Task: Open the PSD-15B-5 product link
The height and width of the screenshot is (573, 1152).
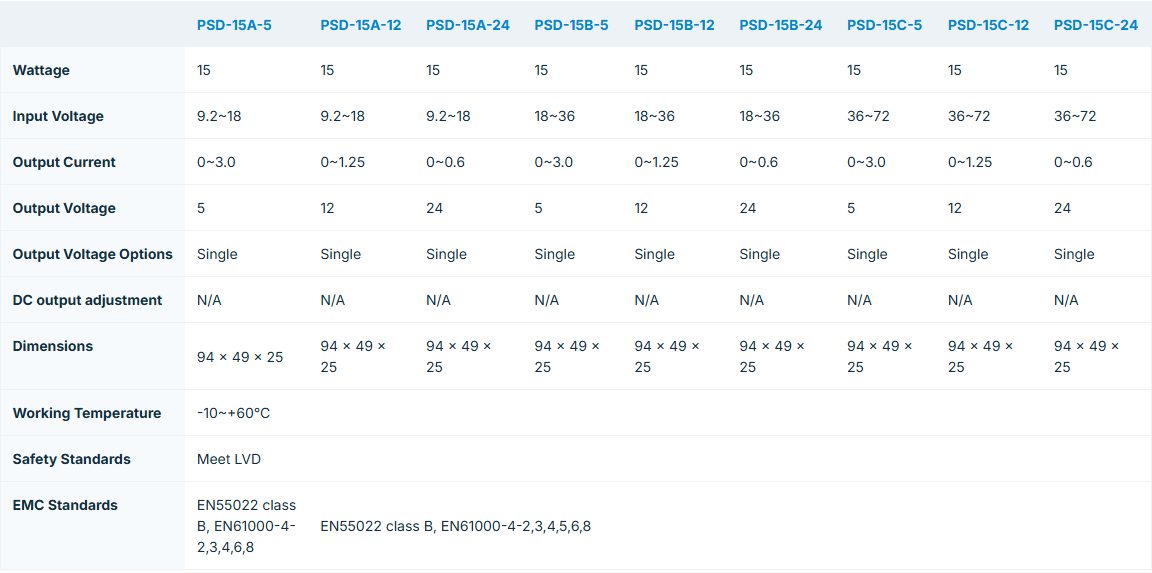Action: (x=571, y=25)
